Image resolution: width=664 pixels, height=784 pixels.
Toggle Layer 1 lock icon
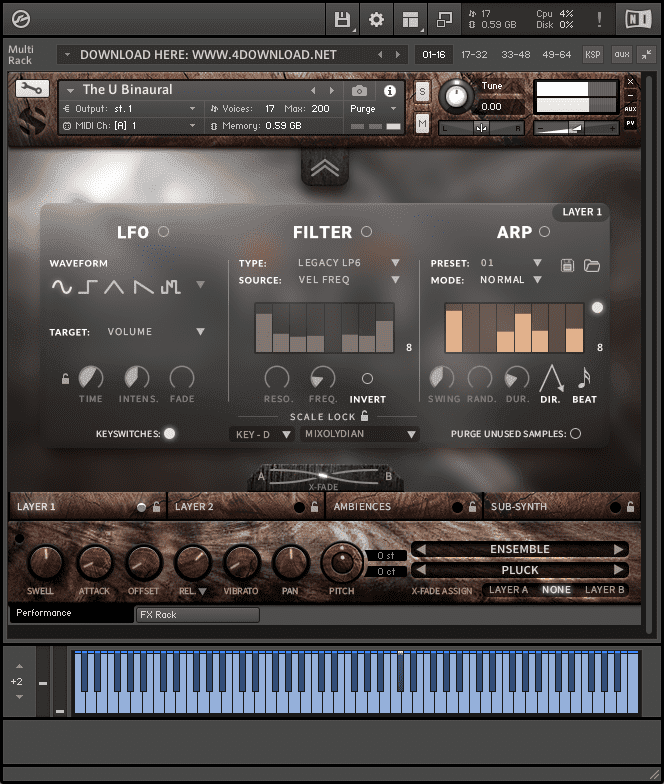(x=156, y=506)
